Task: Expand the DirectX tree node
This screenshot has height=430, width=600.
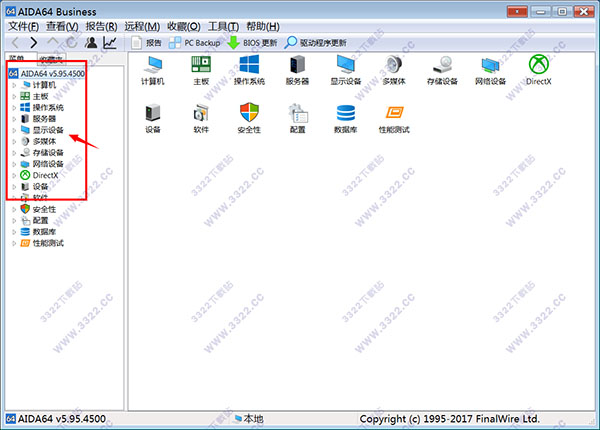Action: point(14,175)
